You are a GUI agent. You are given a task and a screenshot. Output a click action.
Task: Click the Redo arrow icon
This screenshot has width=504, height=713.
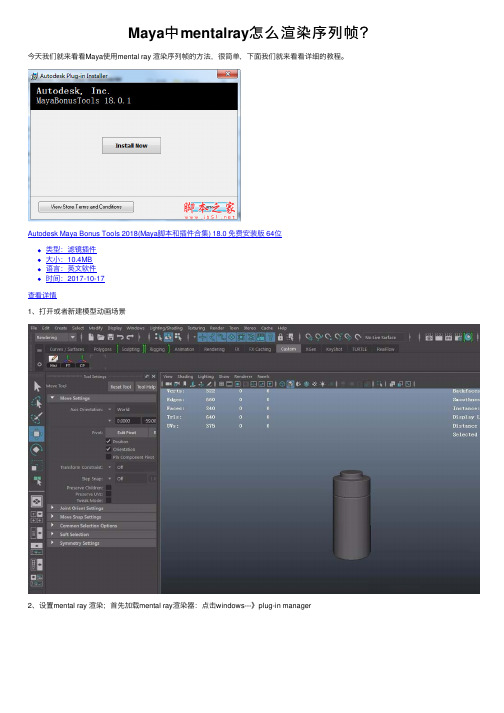tap(130, 337)
